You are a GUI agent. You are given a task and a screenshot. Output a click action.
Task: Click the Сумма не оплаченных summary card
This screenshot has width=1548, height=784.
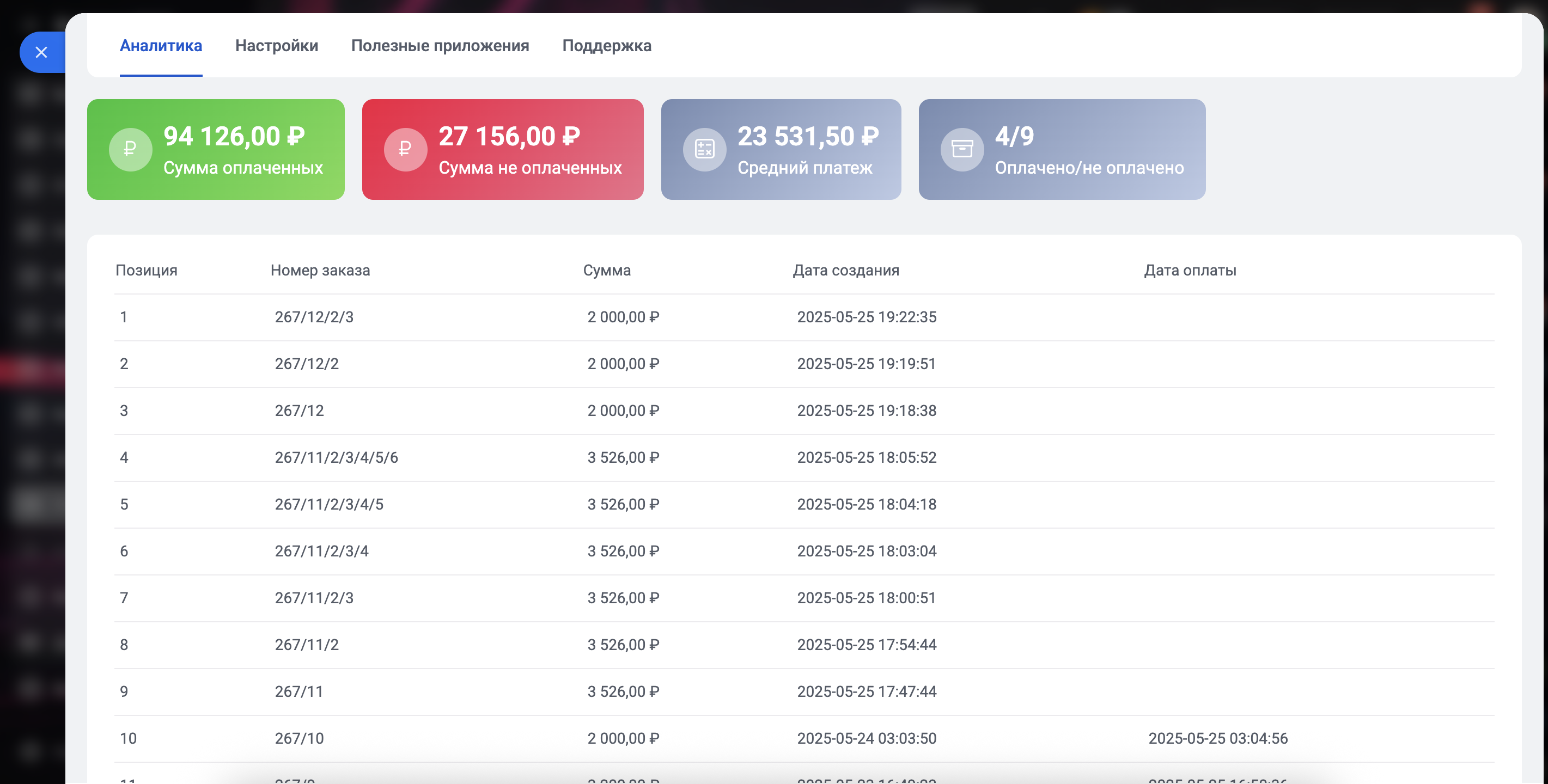coord(503,149)
